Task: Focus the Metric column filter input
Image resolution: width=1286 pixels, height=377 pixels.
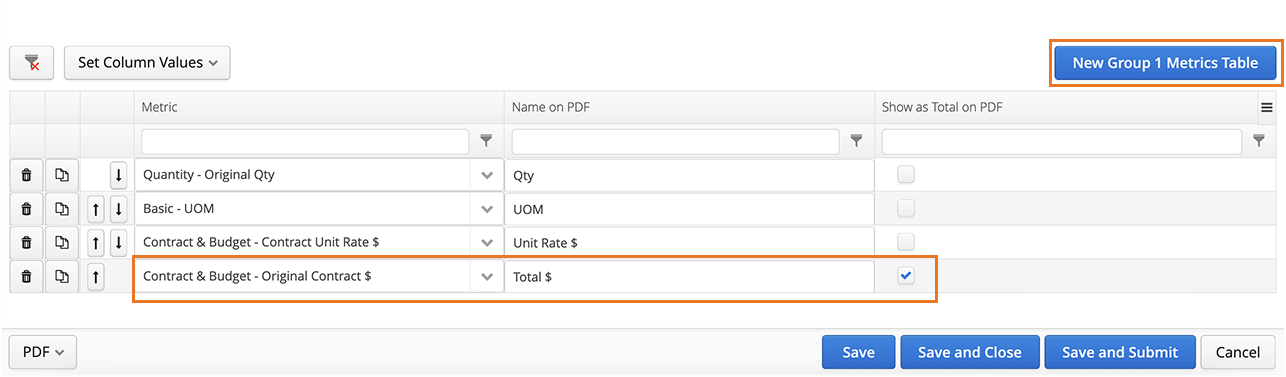Action: click(305, 141)
